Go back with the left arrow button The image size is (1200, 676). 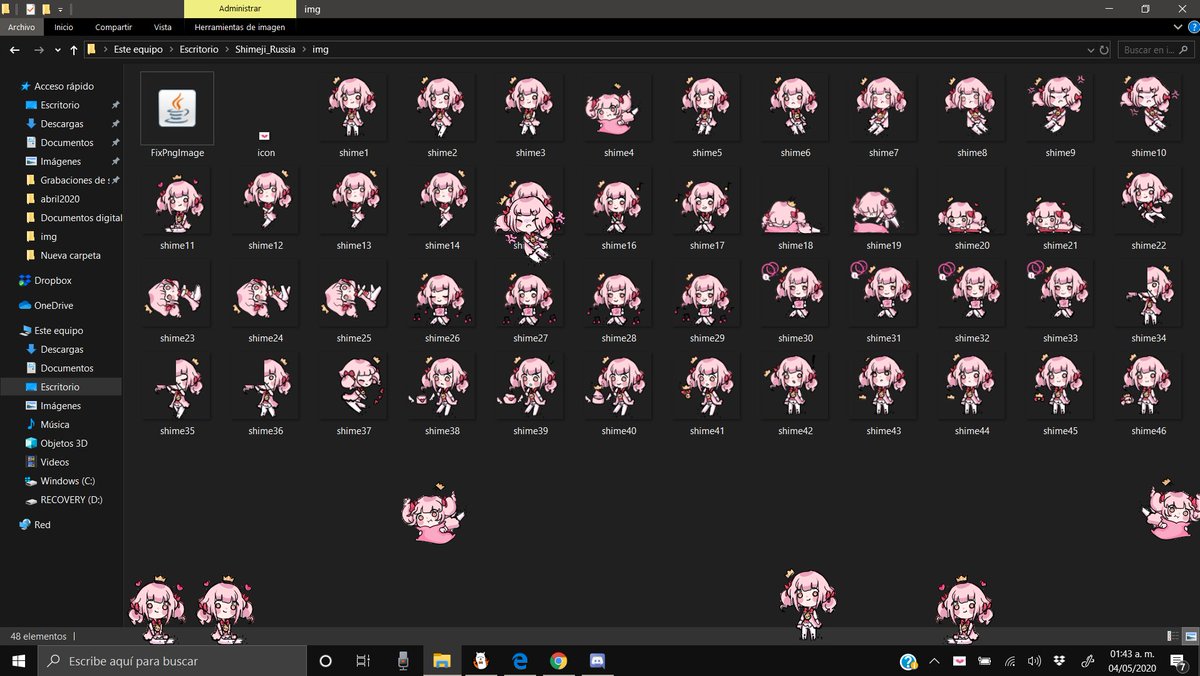click(x=15, y=49)
